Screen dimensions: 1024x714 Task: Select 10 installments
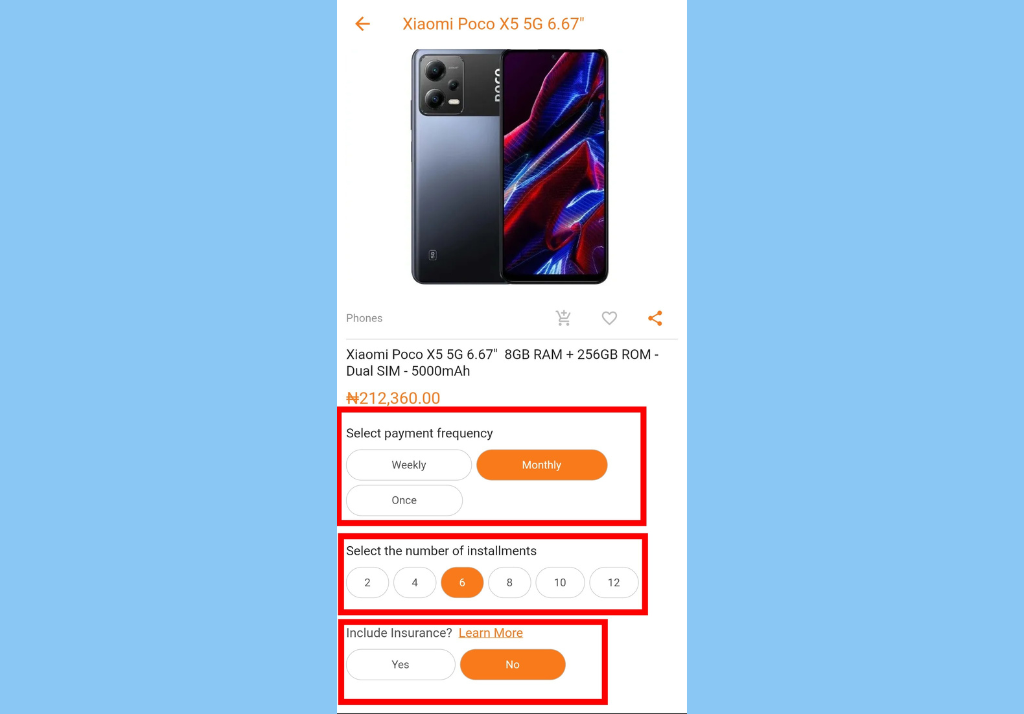pos(560,583)
